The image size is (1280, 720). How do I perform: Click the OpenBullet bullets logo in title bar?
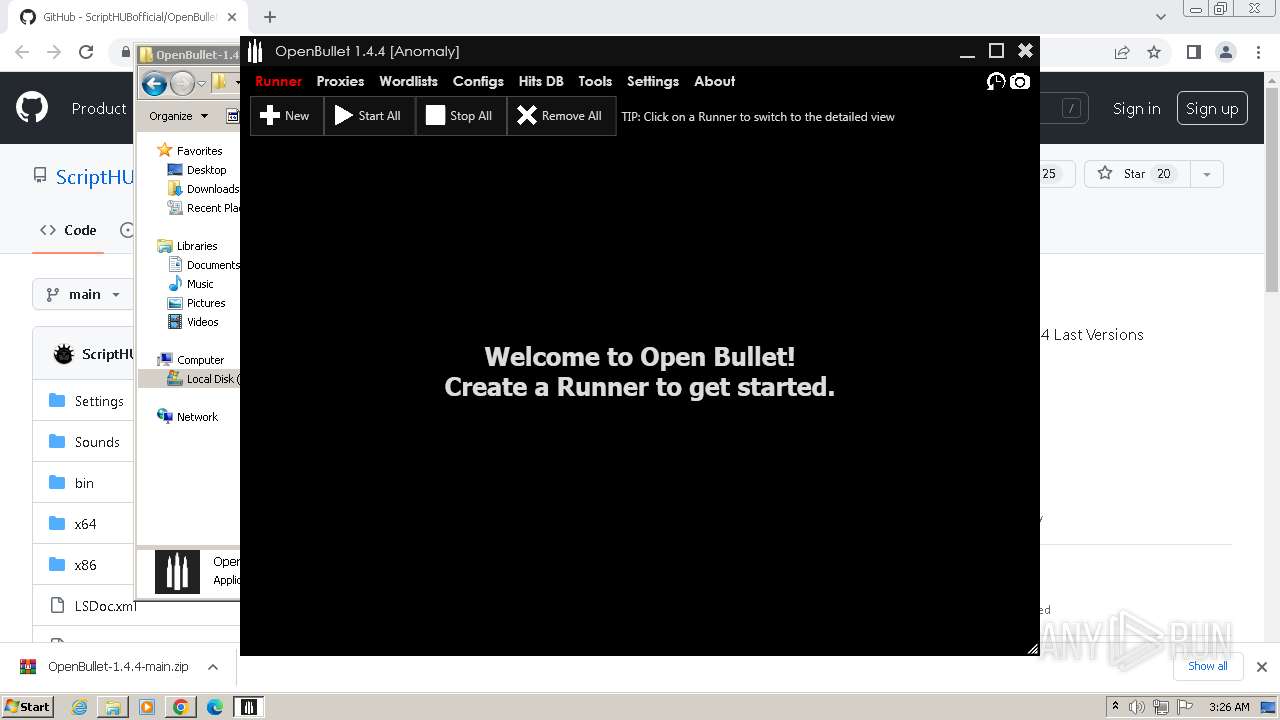[255, 51]
